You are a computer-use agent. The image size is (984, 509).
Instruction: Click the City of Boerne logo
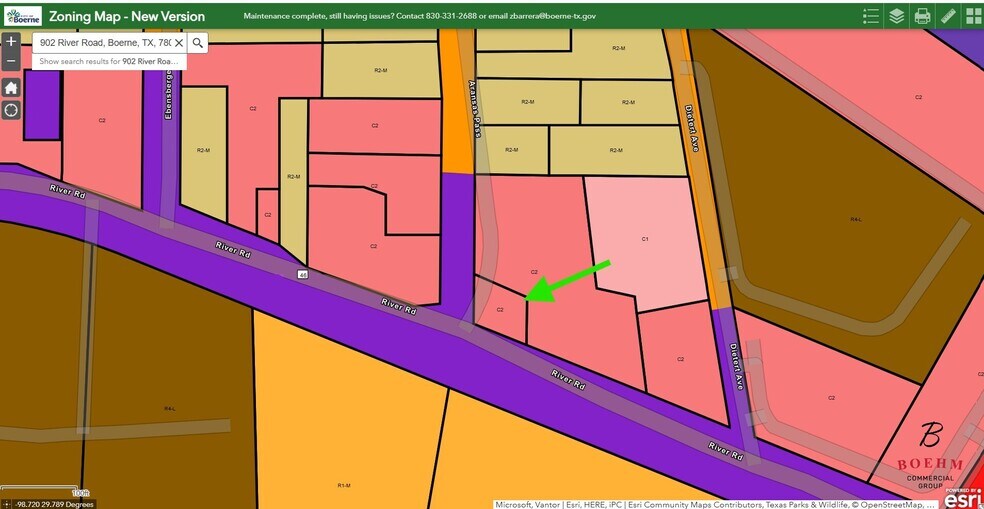point(21,15)
